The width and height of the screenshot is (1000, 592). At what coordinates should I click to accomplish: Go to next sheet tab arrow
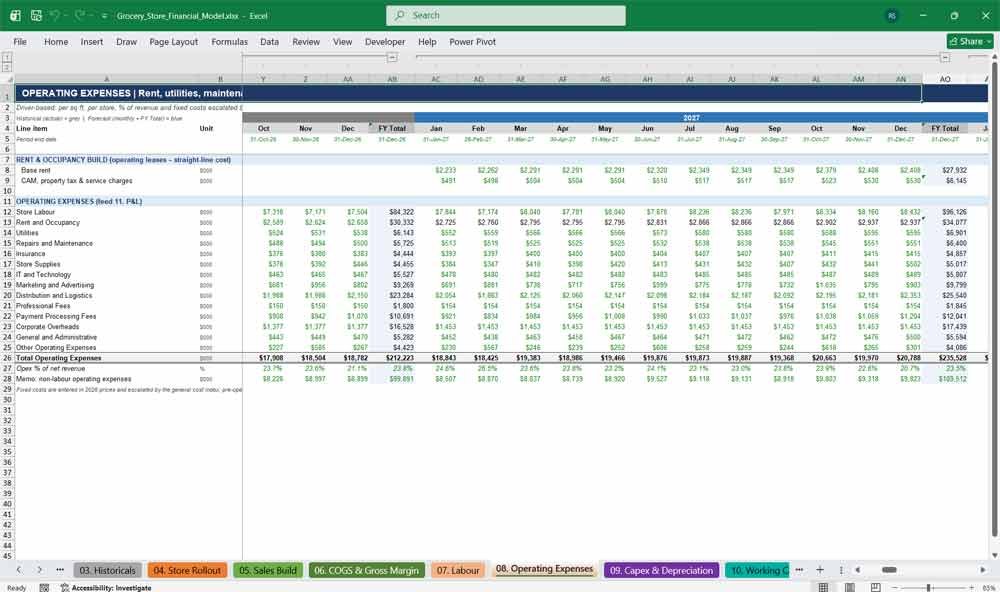point(40,570)
